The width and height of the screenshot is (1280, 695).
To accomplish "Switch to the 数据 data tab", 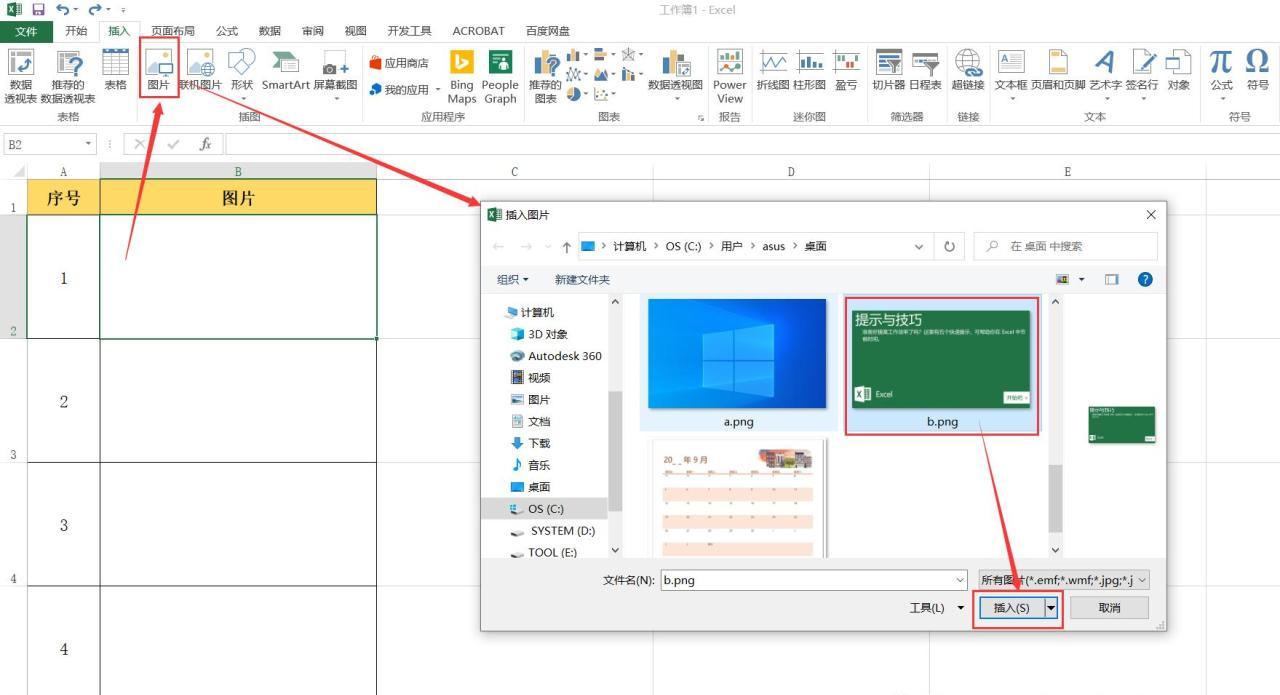I will [x=270, y=31].
